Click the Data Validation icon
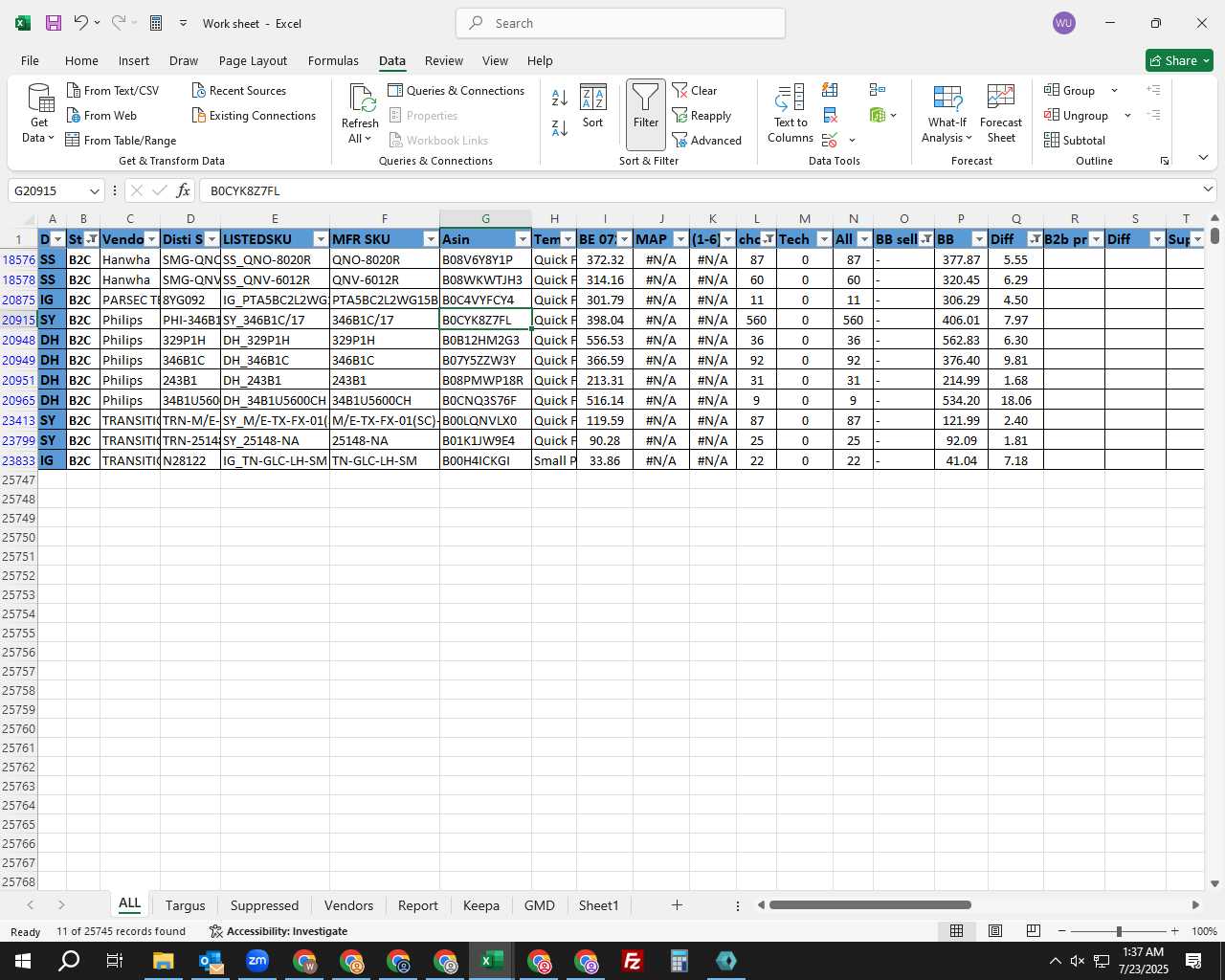The height and width of the screenshot is (980, 1225). point(830,141)
